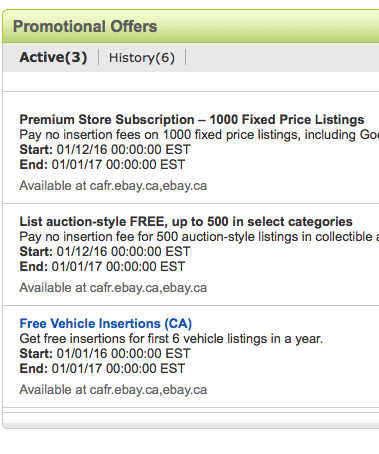Click separator after the History(6) tab
Viewport: 379px width, 454px height.
click(185, 57)
